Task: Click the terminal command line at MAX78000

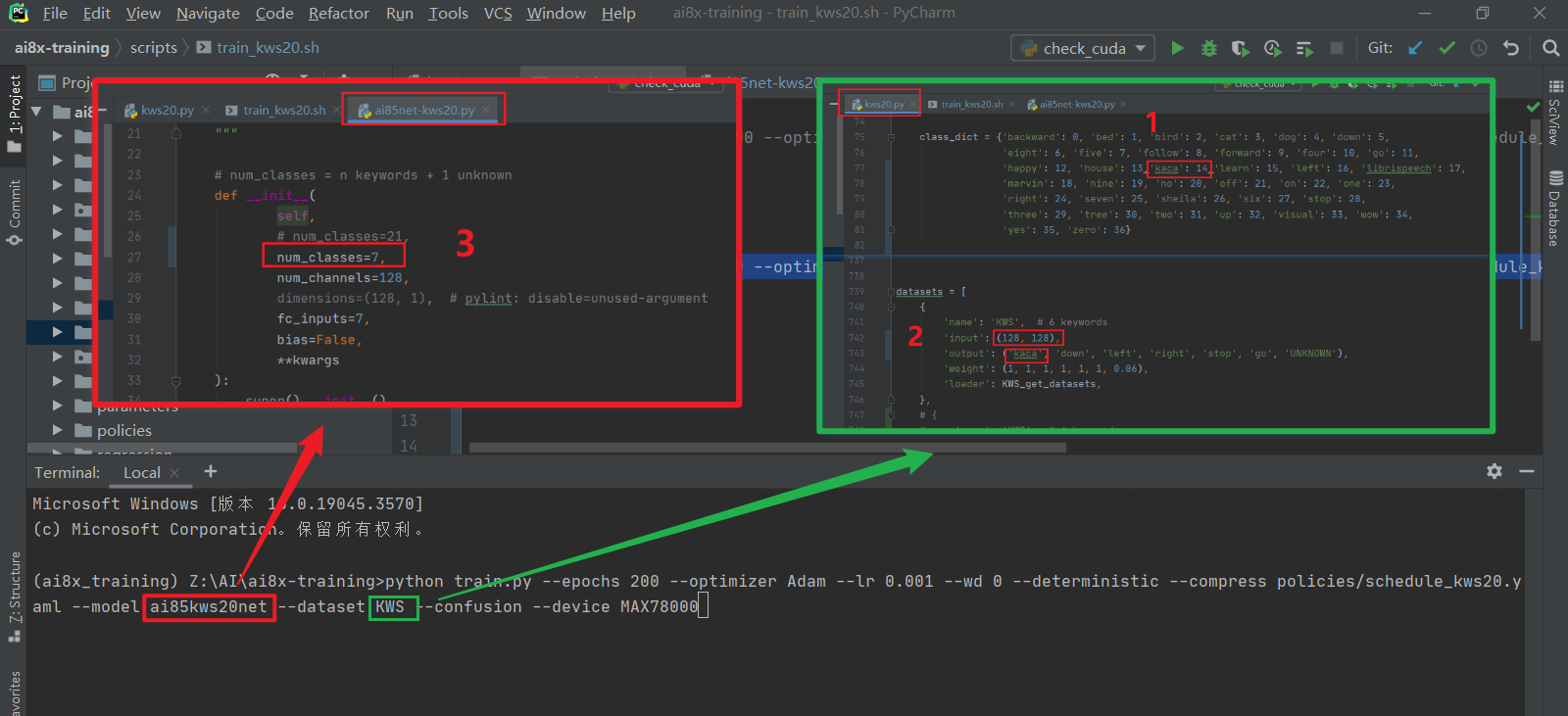Action: [660, 607]
